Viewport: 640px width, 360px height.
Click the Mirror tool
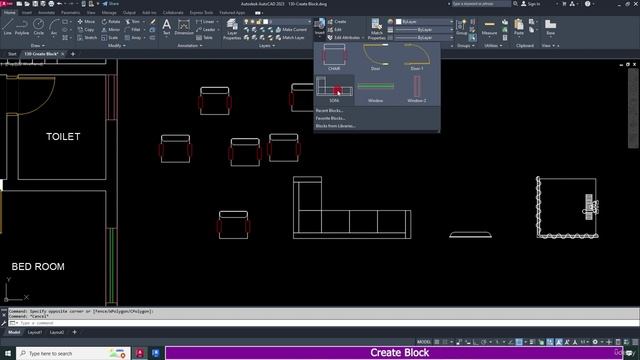point(111,29)
